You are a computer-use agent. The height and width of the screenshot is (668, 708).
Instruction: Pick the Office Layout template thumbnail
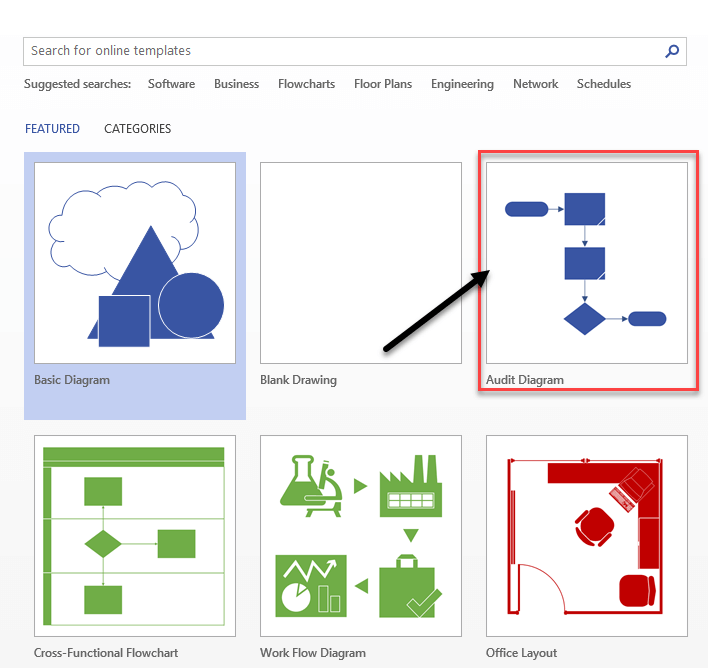(587, 535)
